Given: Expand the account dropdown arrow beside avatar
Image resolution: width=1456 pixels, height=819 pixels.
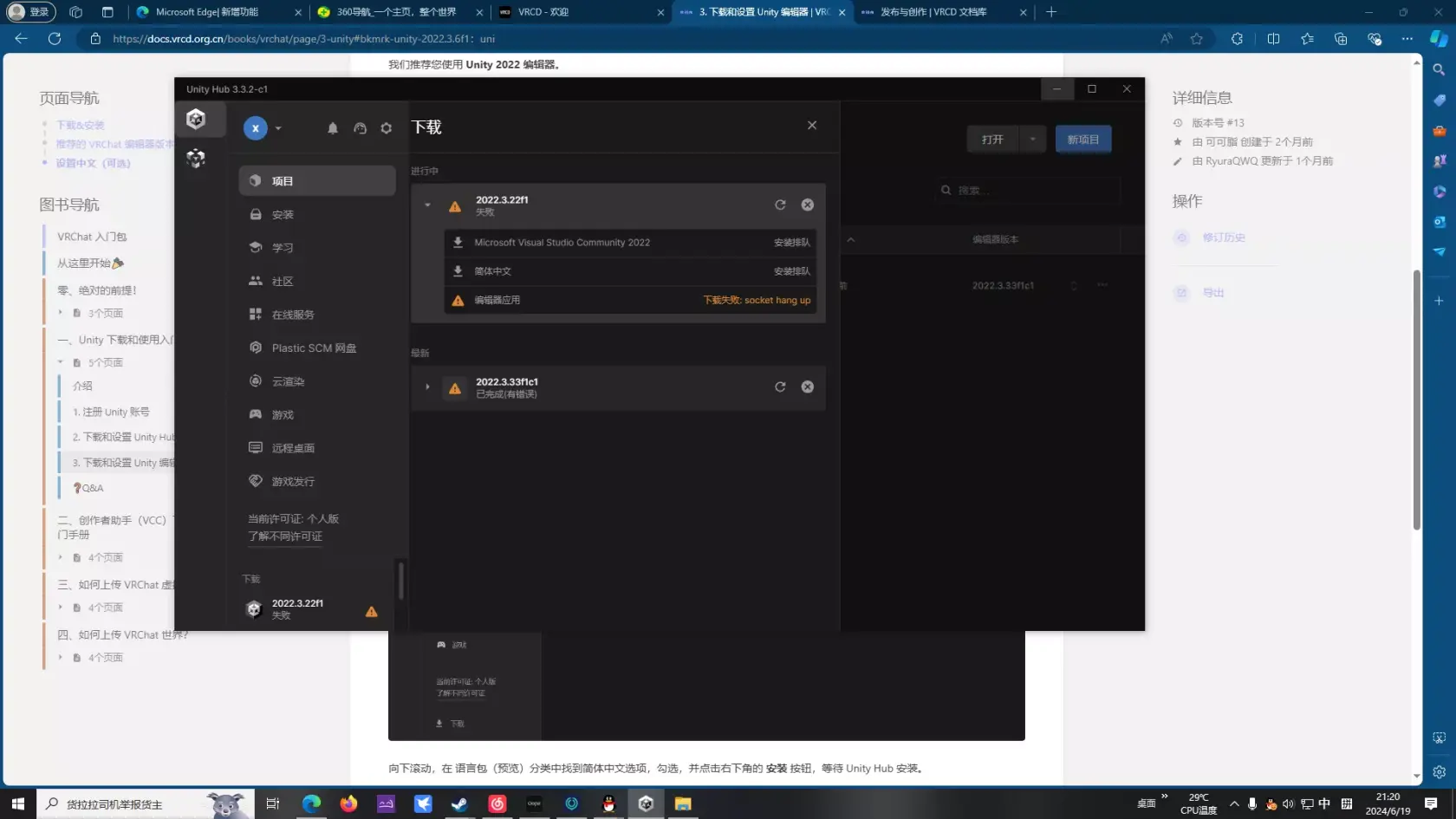Looking at the screenshot, I should tap(278, 128).
